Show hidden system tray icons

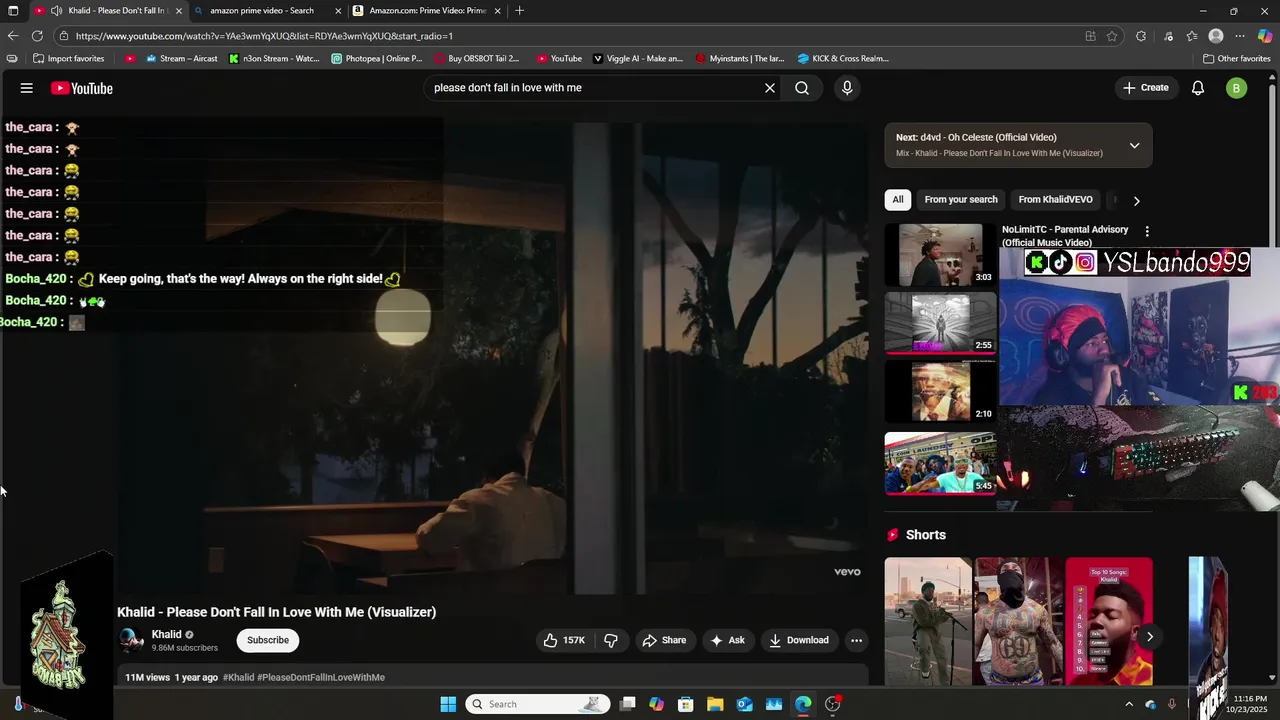click(x=1129, y=704)
